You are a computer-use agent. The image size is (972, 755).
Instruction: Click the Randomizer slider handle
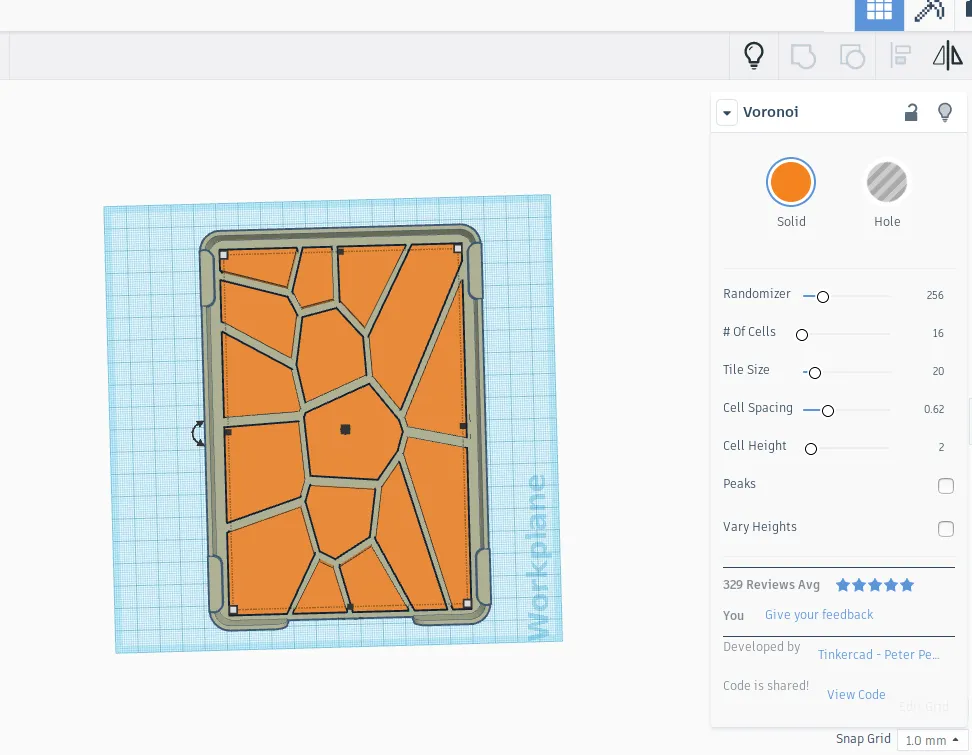click(x=823, y=297)
